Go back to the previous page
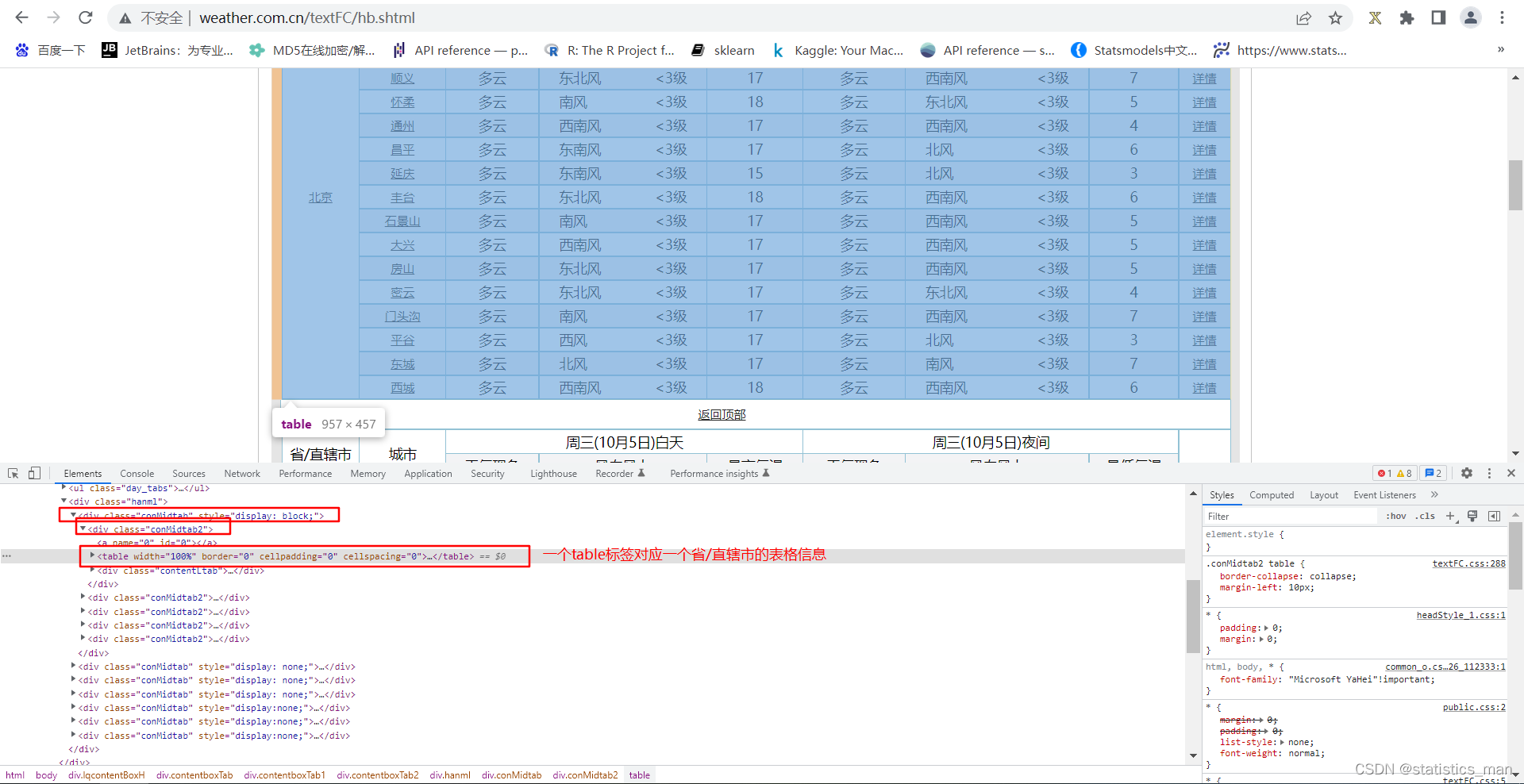The height and width of the screenshot is (784, 1524). (x=21, y=17)
